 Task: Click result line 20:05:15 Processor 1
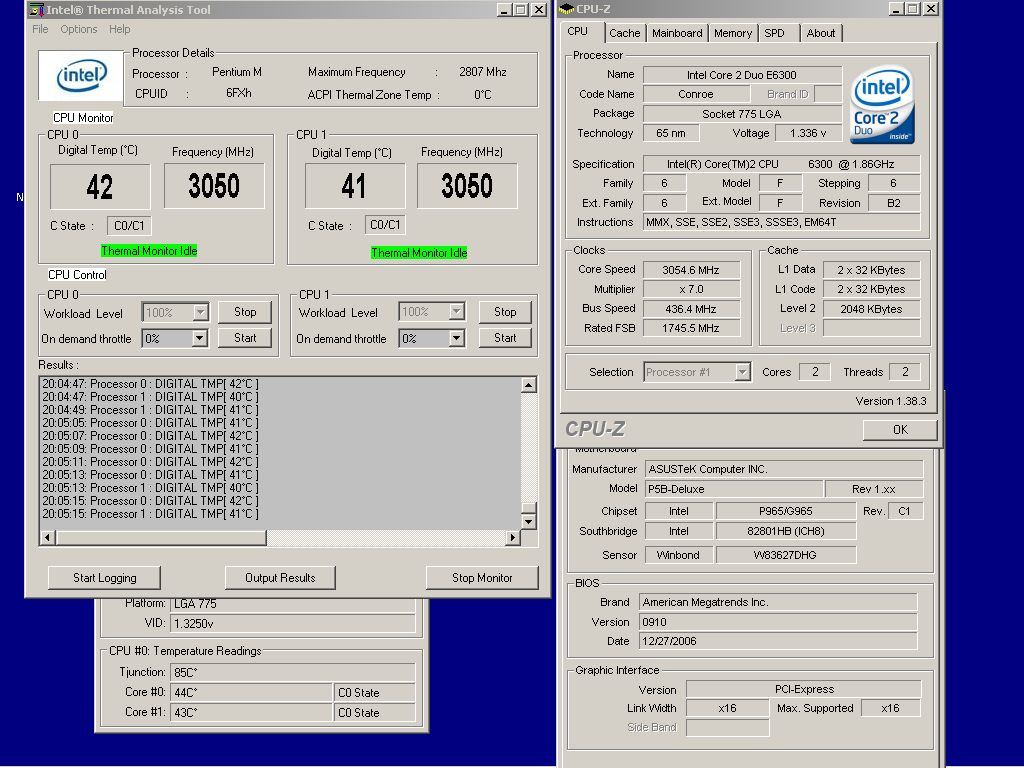point(150,514)
